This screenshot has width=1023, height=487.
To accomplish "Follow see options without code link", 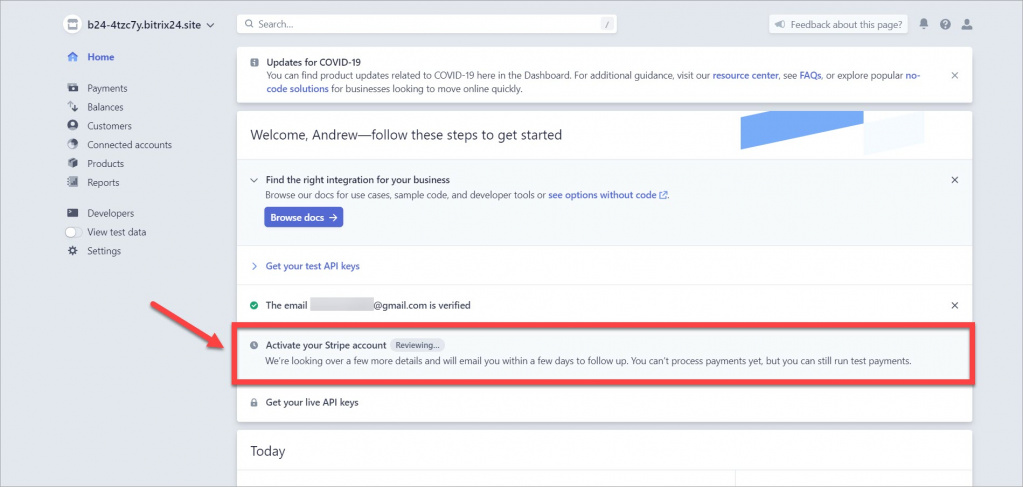I will click(x=607, y=195).
